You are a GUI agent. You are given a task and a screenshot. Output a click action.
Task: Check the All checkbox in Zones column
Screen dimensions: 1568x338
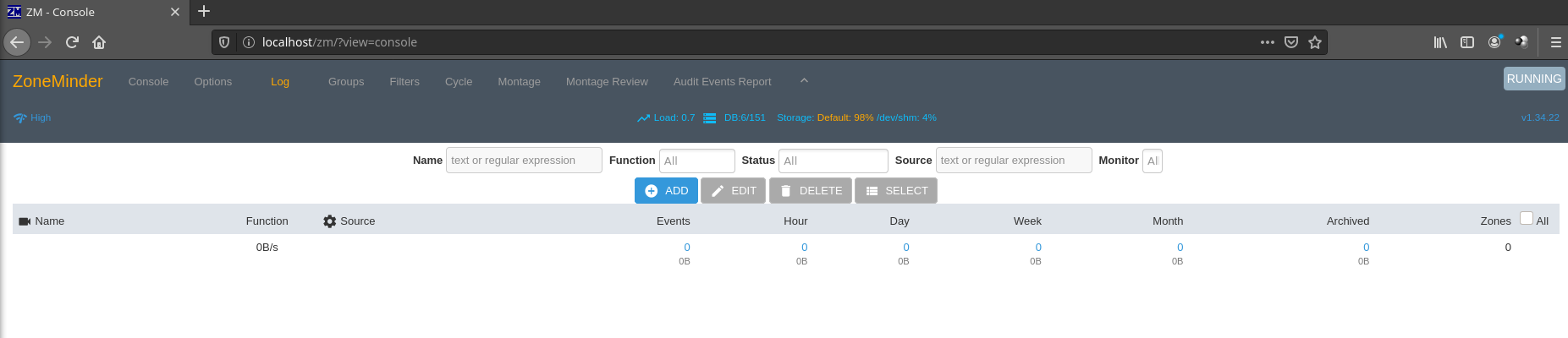[1527, 218]
